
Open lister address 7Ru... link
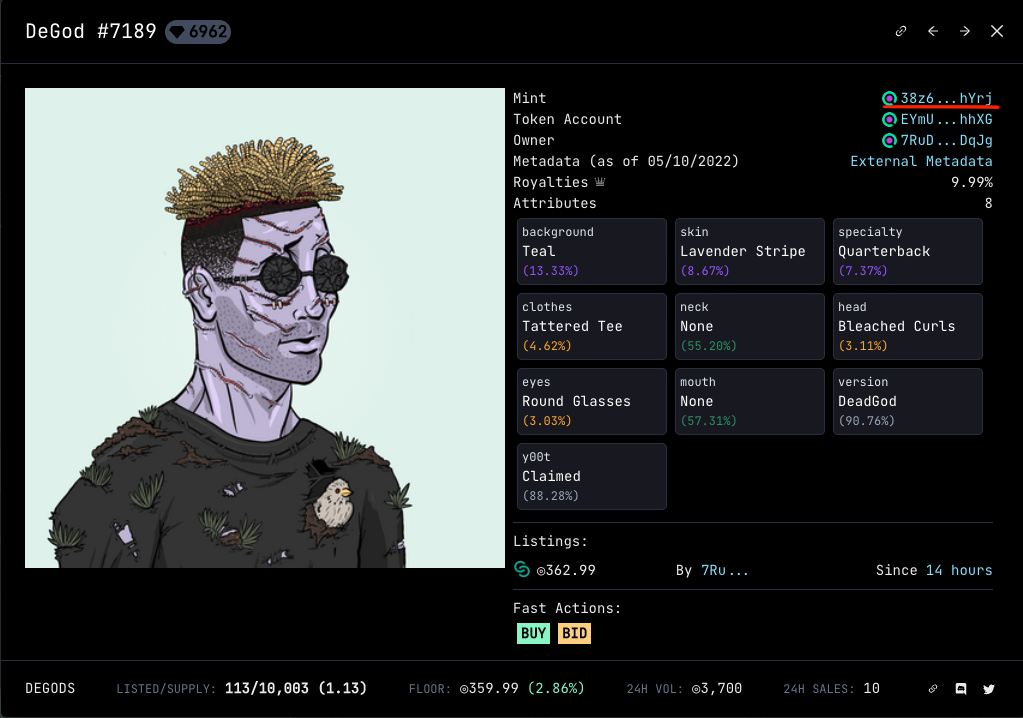[x=724, y=570]
